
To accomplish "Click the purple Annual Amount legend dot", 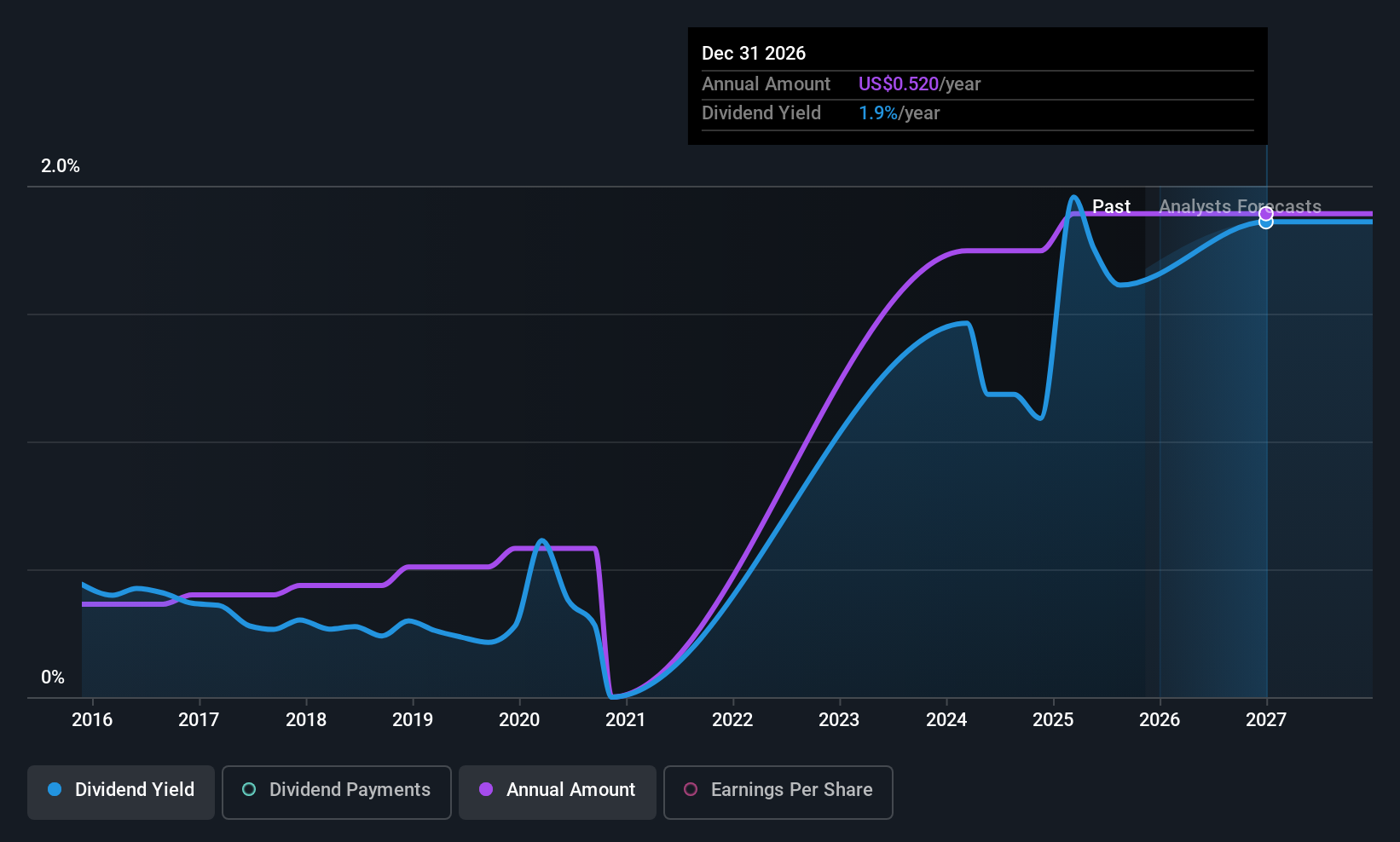I will tap(486, 789).
